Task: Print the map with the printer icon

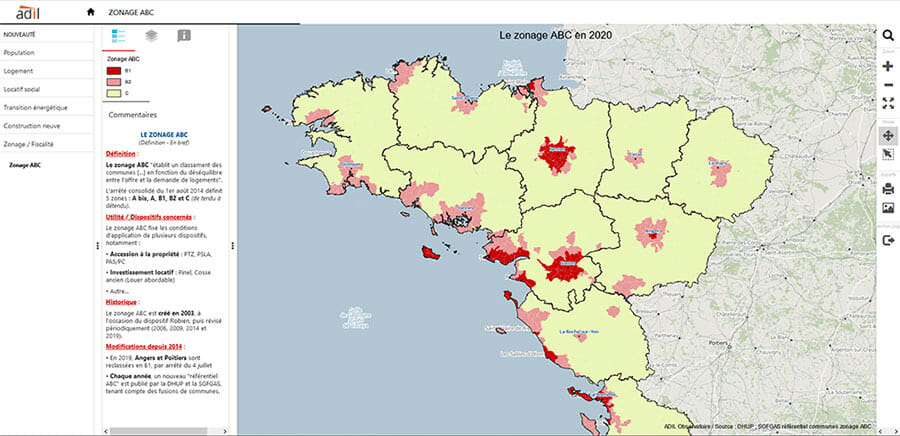Action: 888,188
